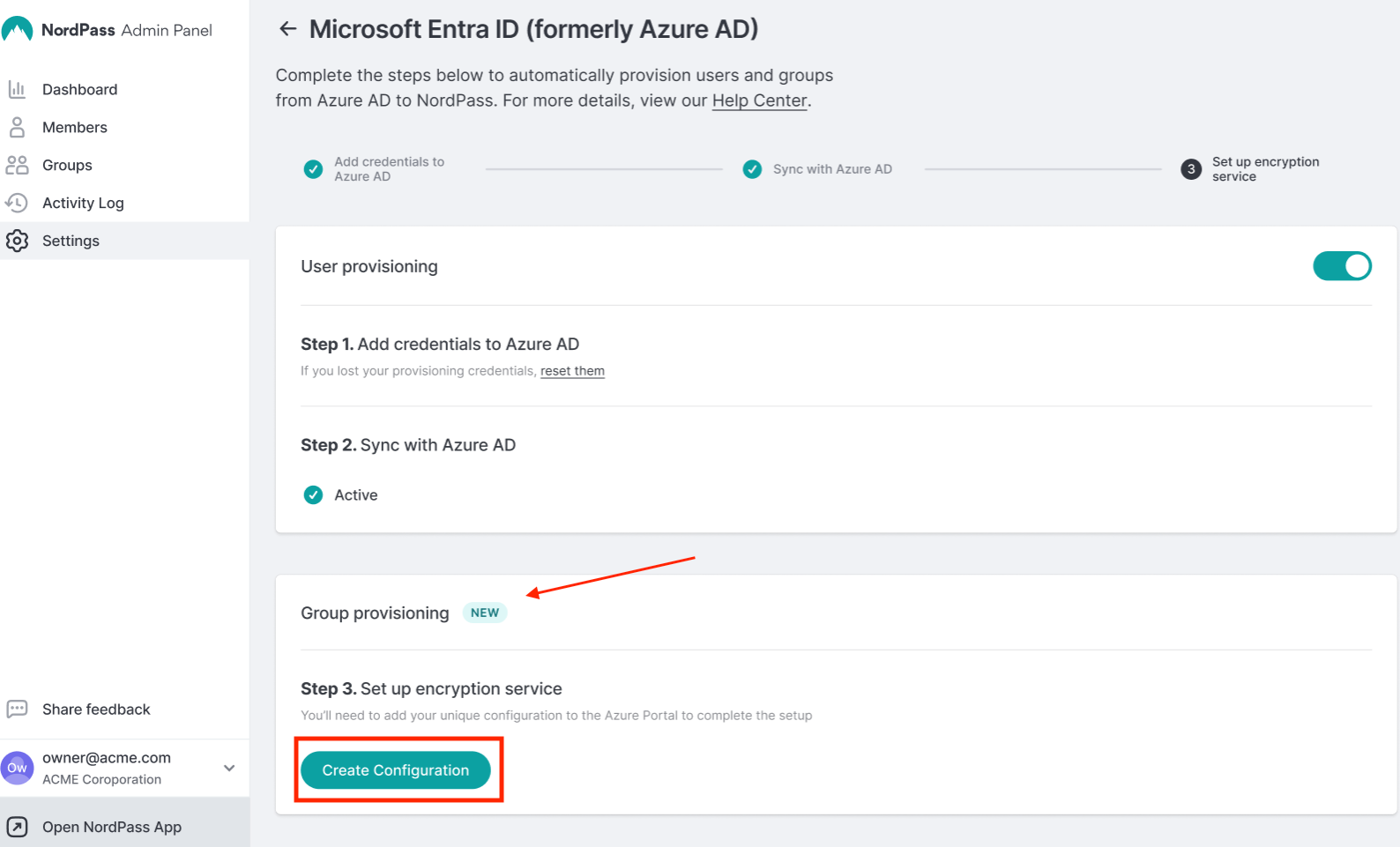Click the User provisioning heading
This screenshot has width=1400, height=847.
click(x=369, y=266)
